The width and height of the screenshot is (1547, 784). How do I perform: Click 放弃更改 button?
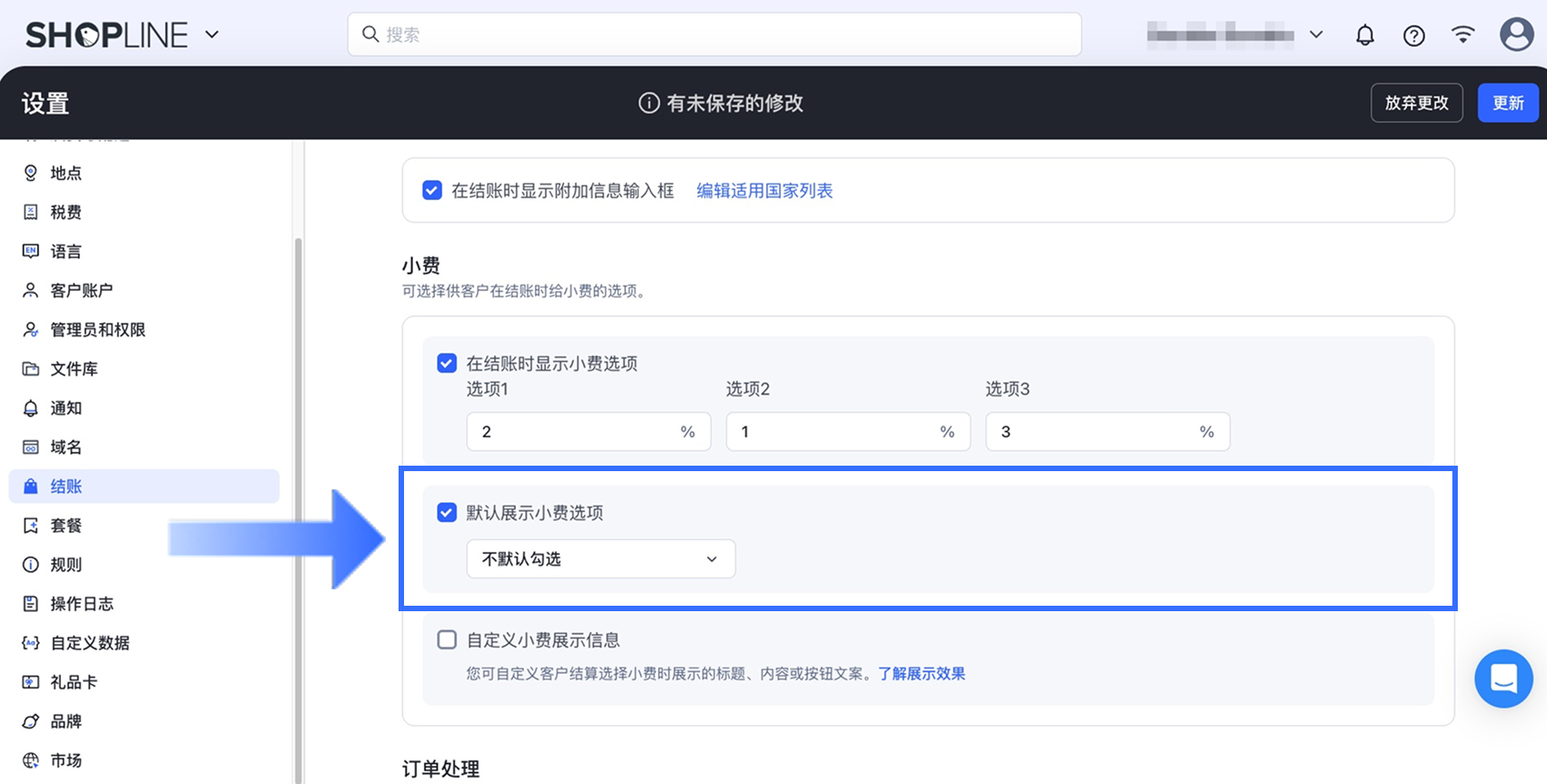[1416, 103]
